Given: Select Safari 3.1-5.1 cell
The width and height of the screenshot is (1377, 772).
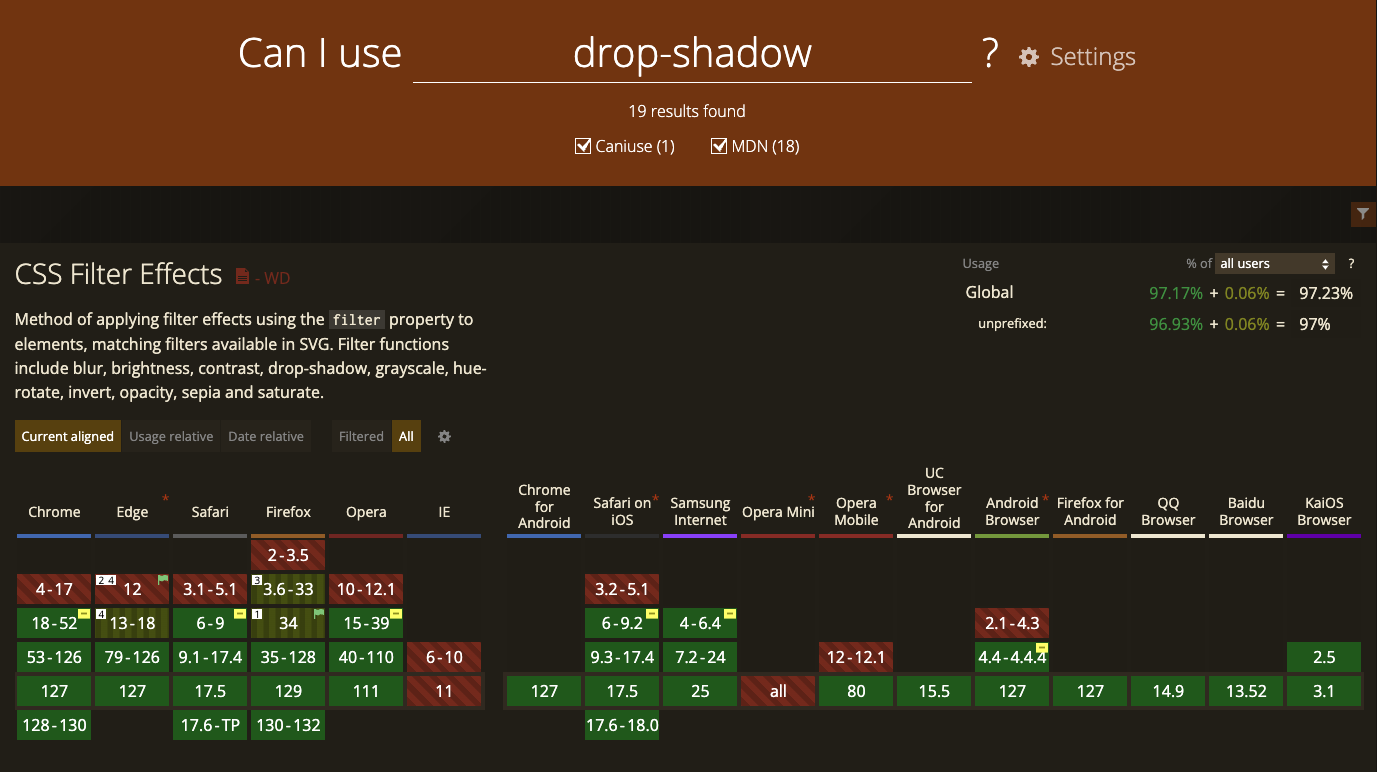Looking at the screenshot, I should (x=210, y=589).
